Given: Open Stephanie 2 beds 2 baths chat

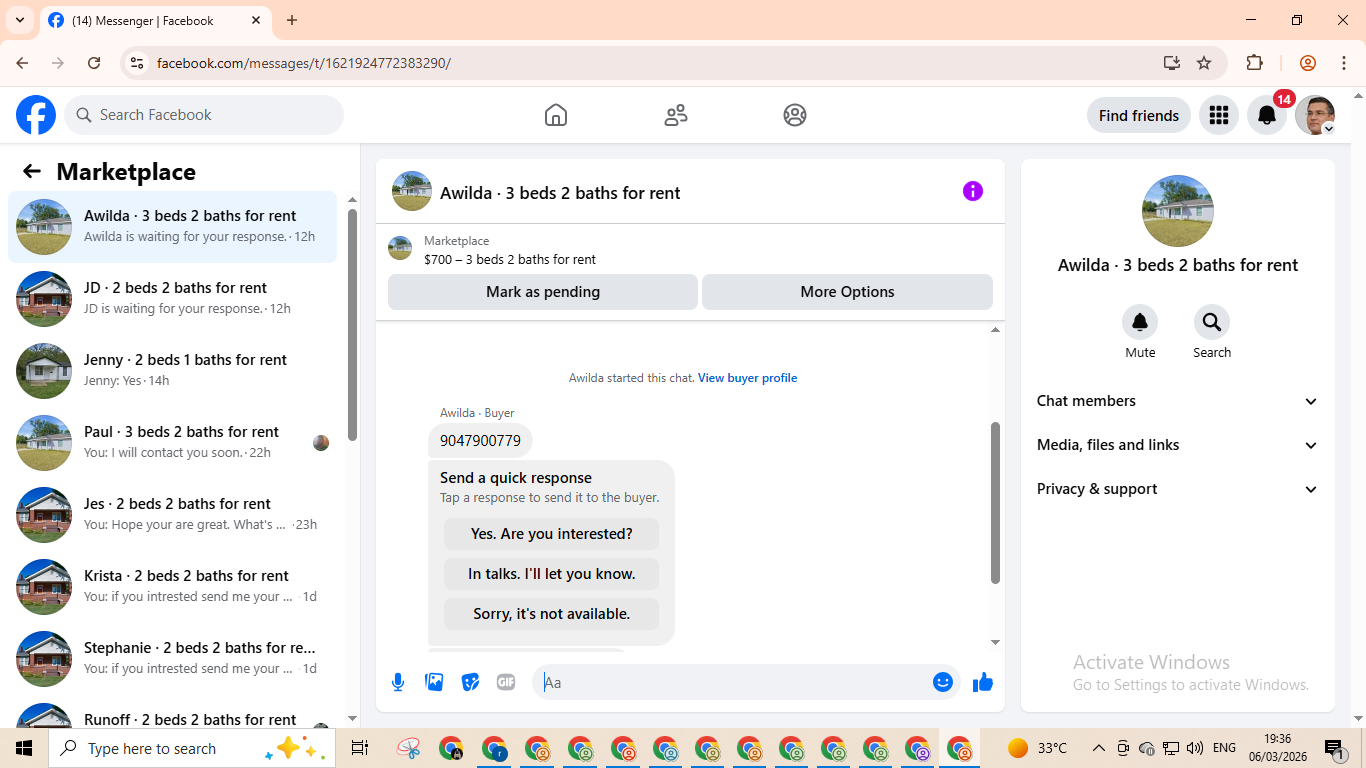Looking at the screenshot, I should tap(172, 659).
